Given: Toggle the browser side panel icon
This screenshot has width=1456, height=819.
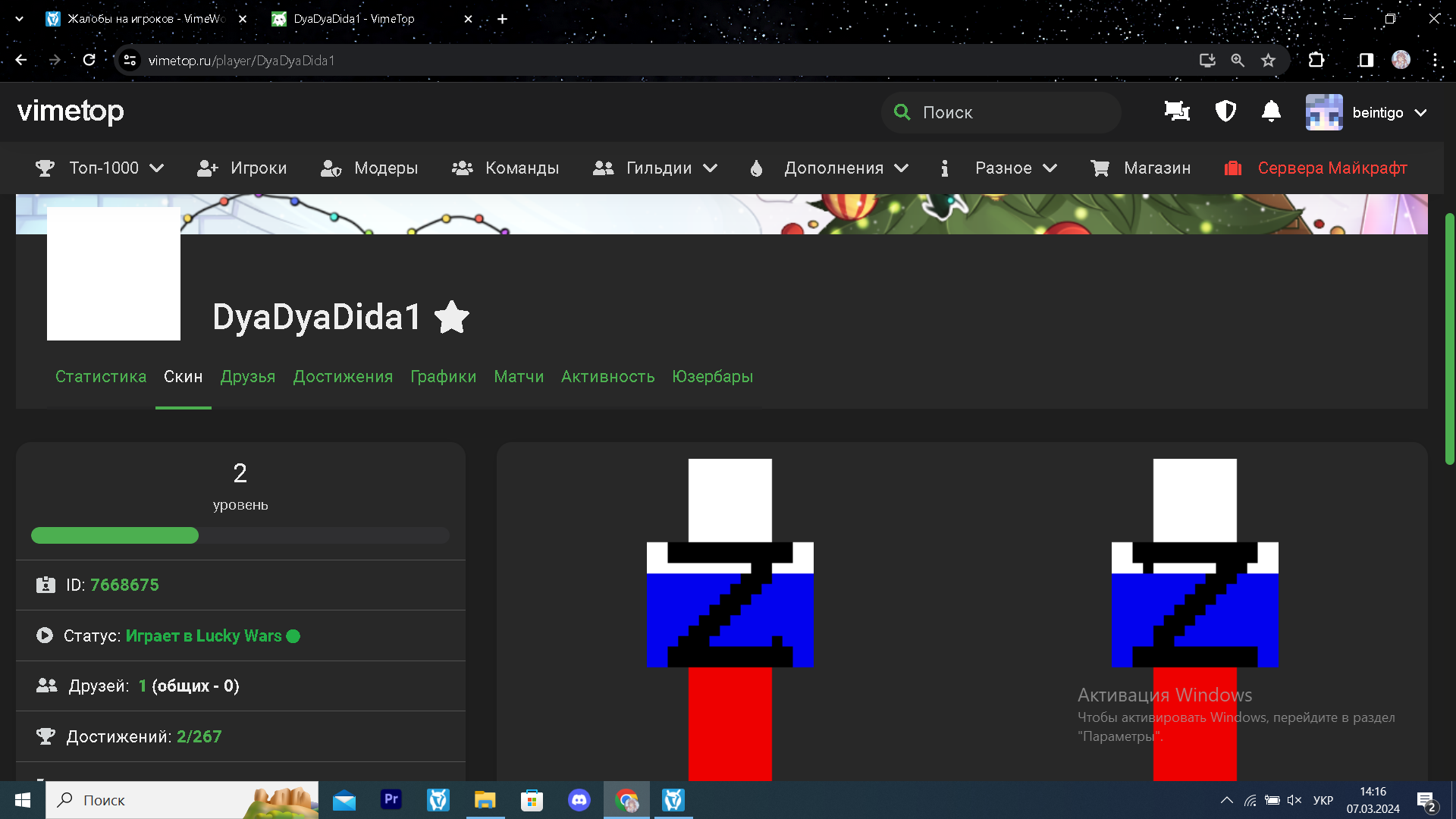Looking at the screenshot, I should click(1366, 61).
